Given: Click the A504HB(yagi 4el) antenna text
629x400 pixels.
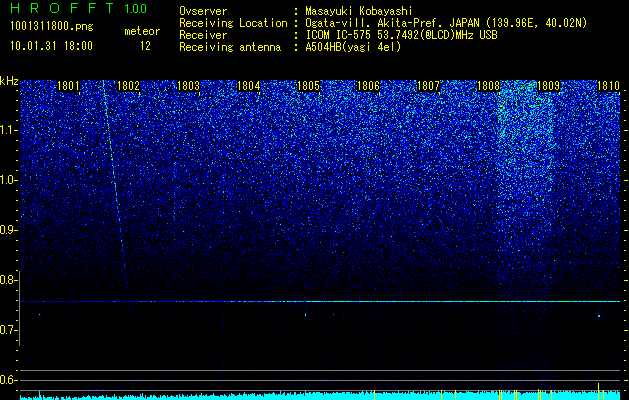Looking at the screenshot, I should (353, 47).
